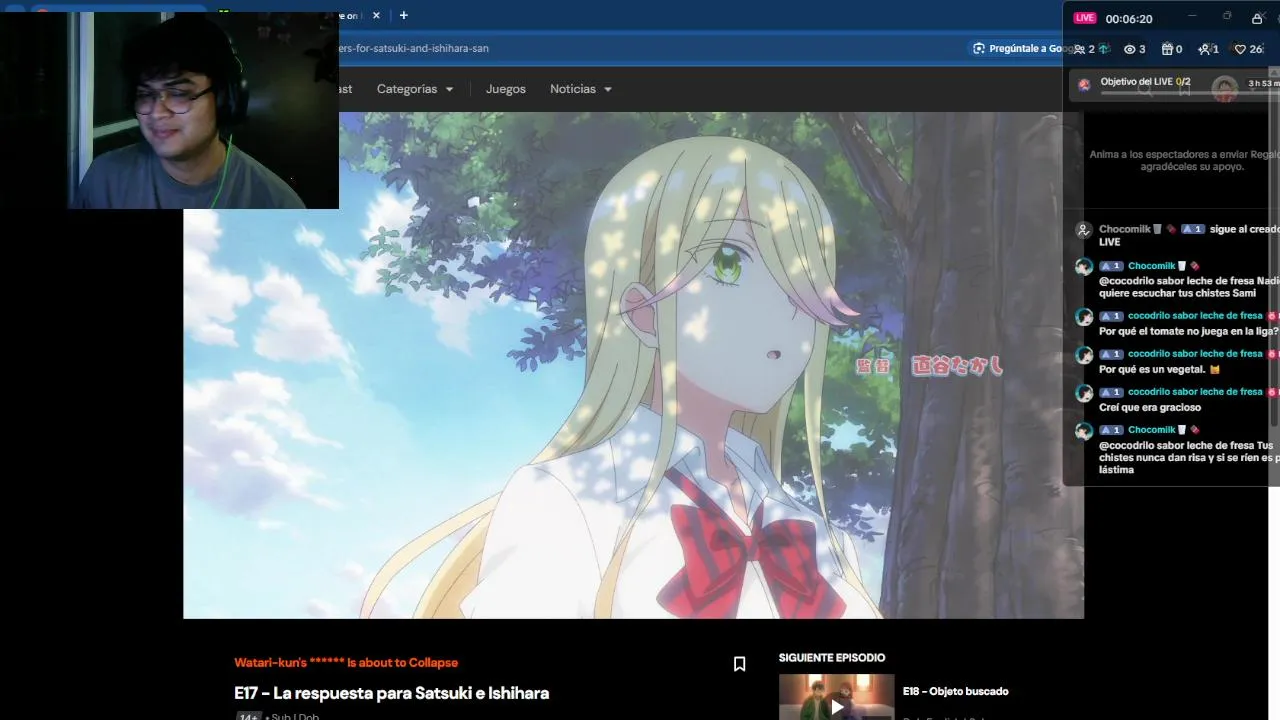Click the SIGUIENTE EPISODIO heading
The height and width of the screenshot is (720, 1280).
(x=832, y=658)
